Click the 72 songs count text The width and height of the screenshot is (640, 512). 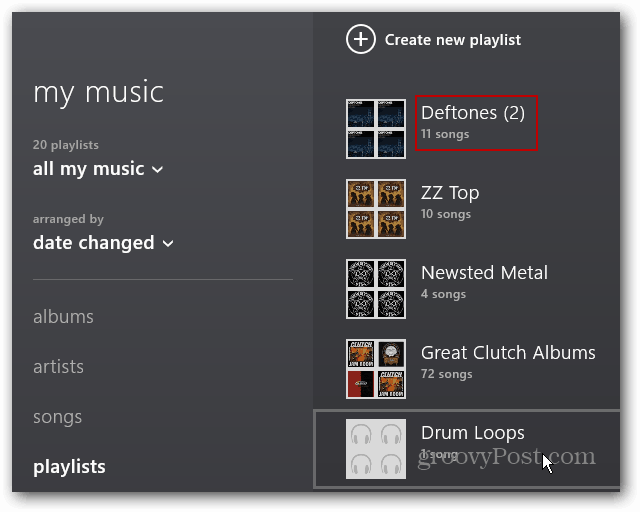point(447,374)
